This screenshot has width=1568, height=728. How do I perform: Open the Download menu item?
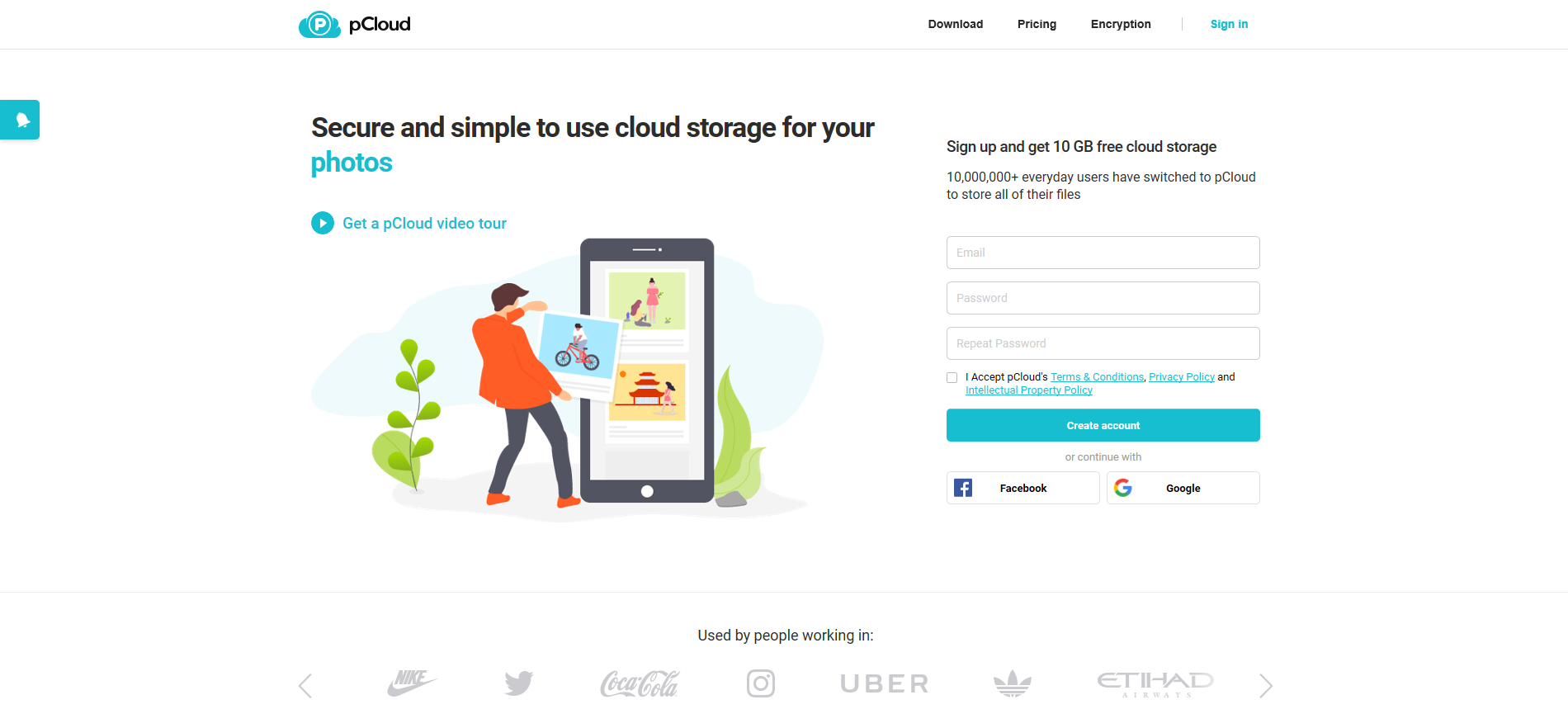pyautogui.click(x=956, y=24)
